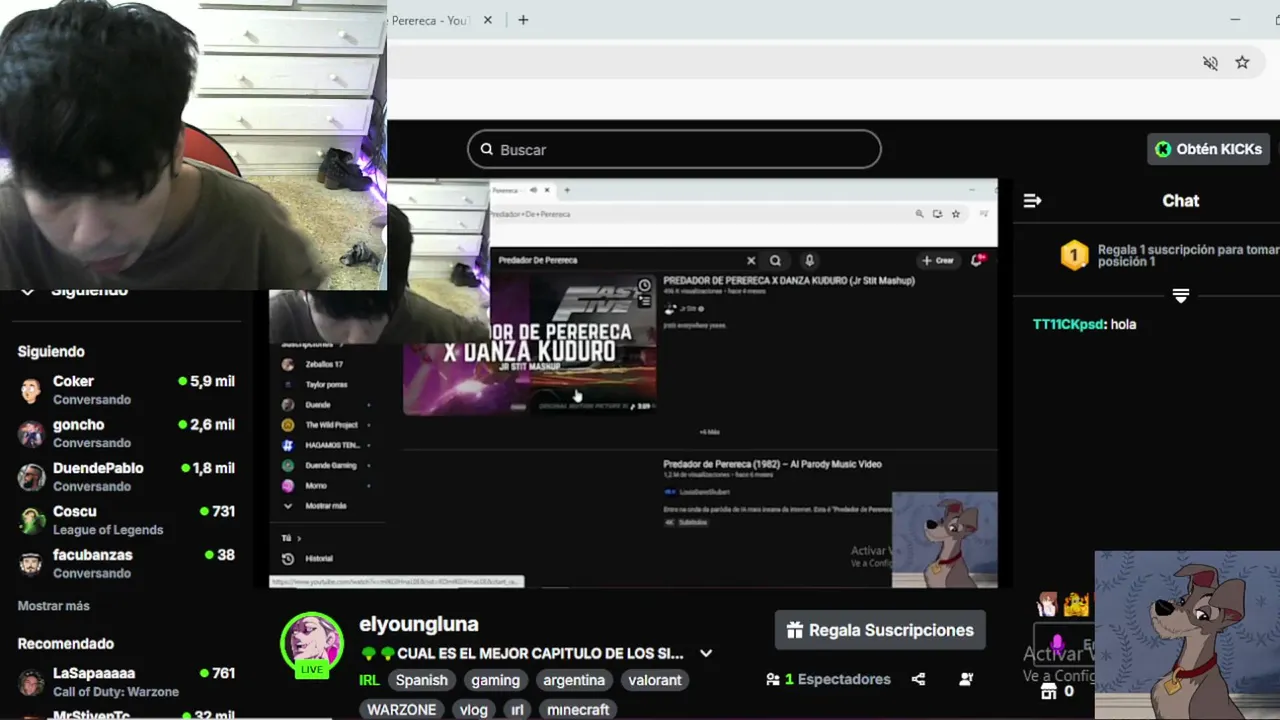This screenshot has width=1280, height=720.
Task: Click goncho's avatar in the sidebar
Action: (x=32, y=433)
